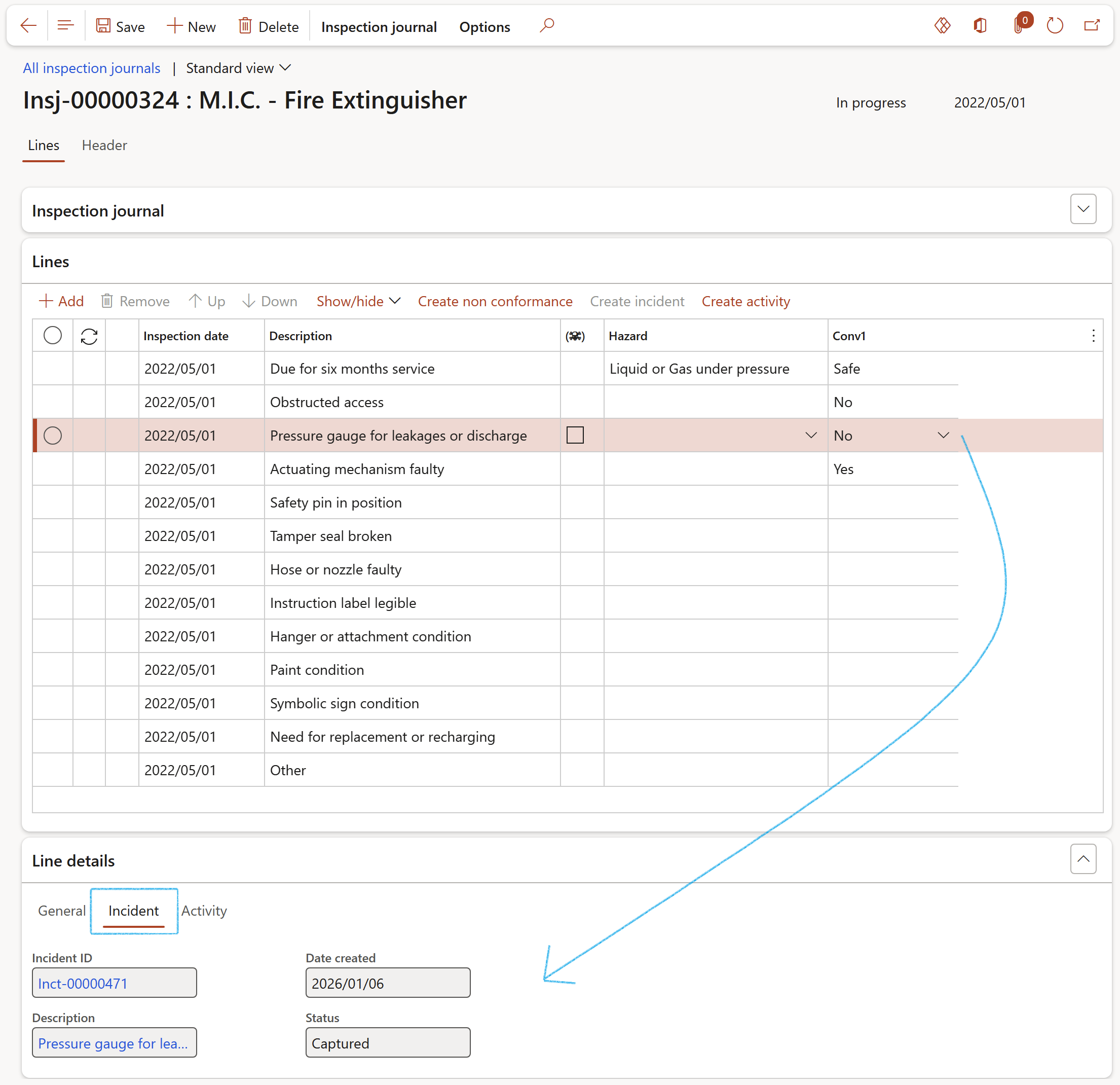Tick checkbox on Pressure gauge row
Viewport: 1120px width, 1085px height.
[x=575, y=435]
